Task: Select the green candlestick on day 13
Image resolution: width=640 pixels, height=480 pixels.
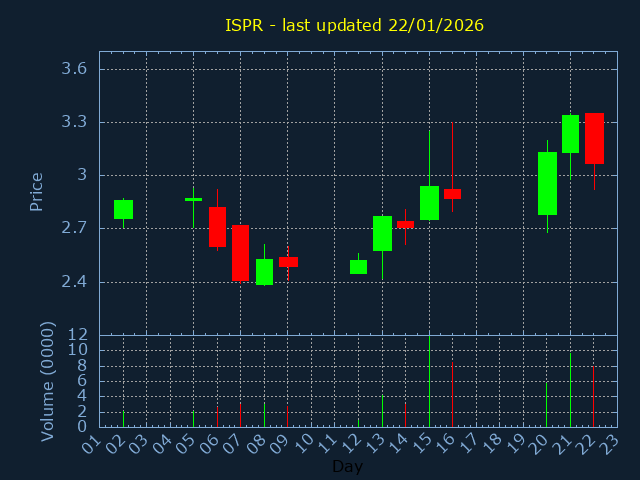Action: point(382,233)
